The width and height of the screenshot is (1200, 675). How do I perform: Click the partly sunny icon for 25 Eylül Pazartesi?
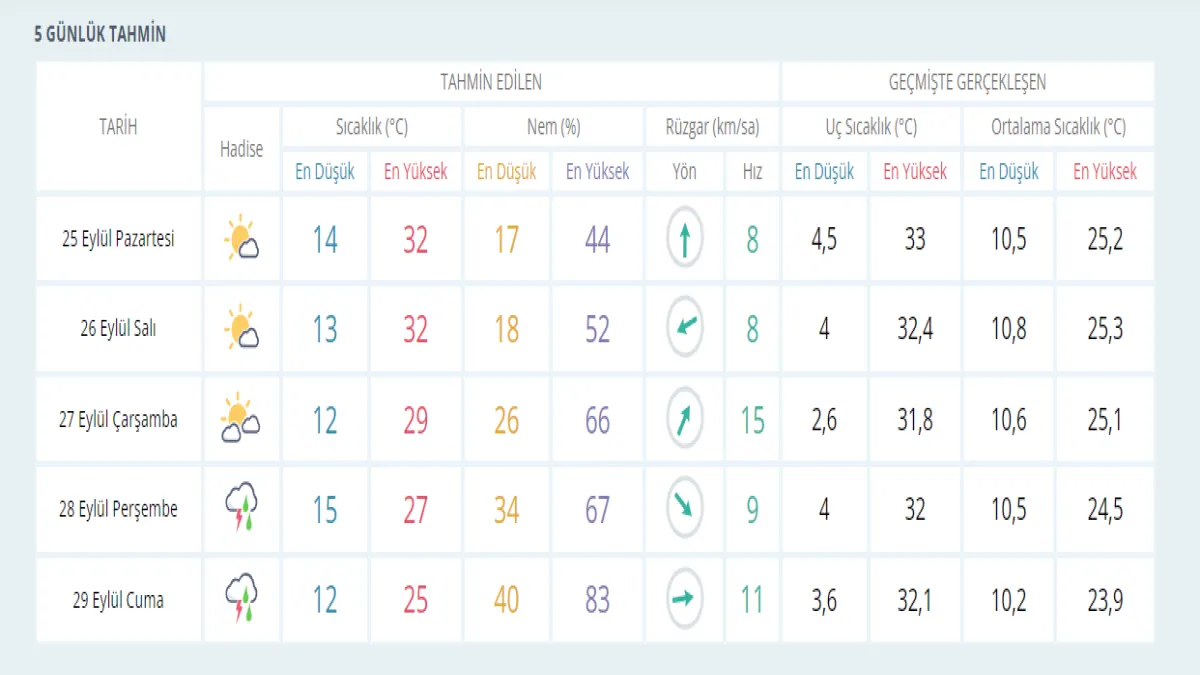[x=241, y=239]
